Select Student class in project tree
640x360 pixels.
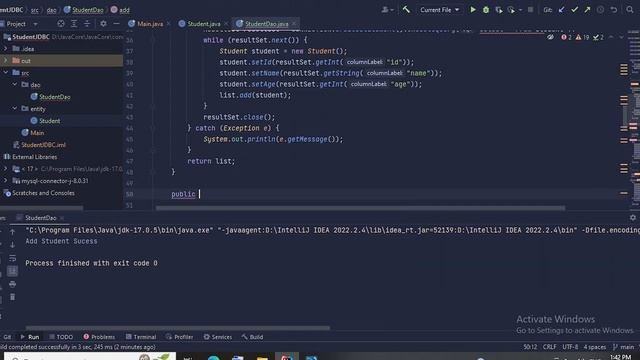tap(49, 121)
